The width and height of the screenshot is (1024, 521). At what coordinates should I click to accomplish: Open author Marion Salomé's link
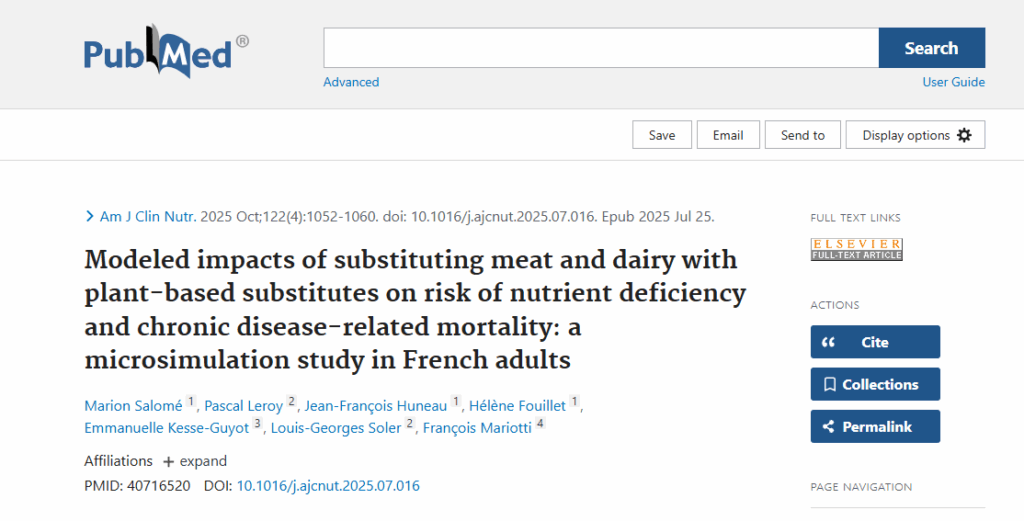[x=133, y=406]
